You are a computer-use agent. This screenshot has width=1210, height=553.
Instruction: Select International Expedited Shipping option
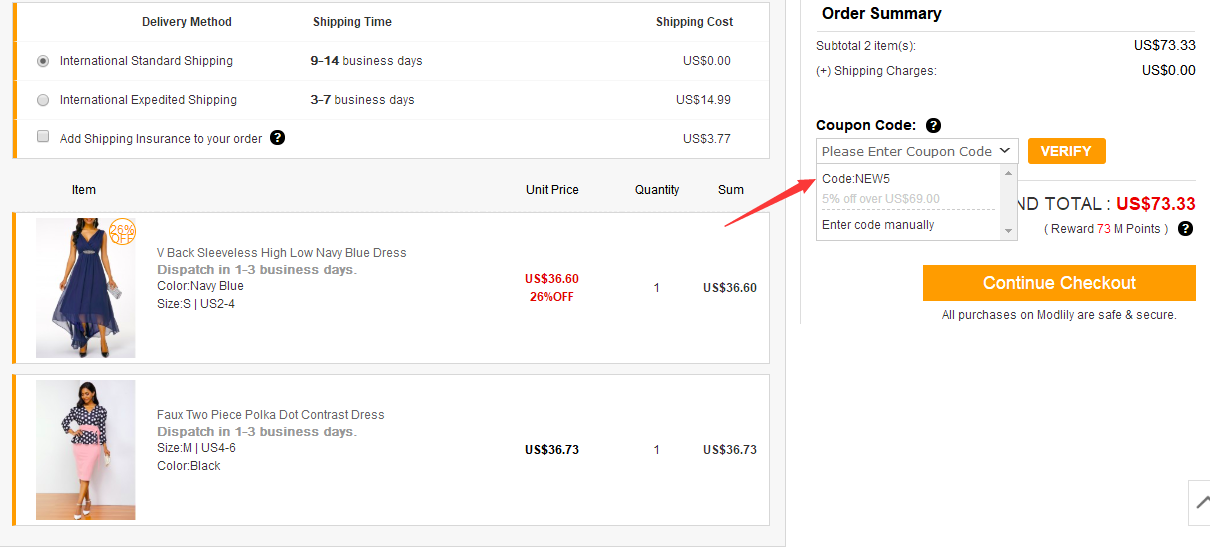pyautogui.click(x=43, y=100)
